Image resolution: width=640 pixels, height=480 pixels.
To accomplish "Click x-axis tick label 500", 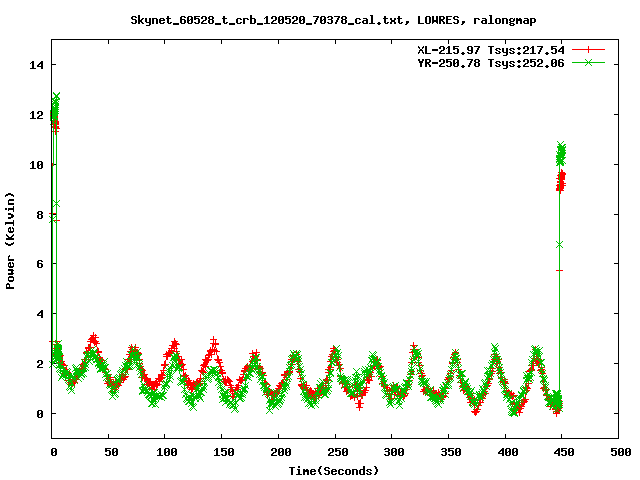I will point(621,452).
